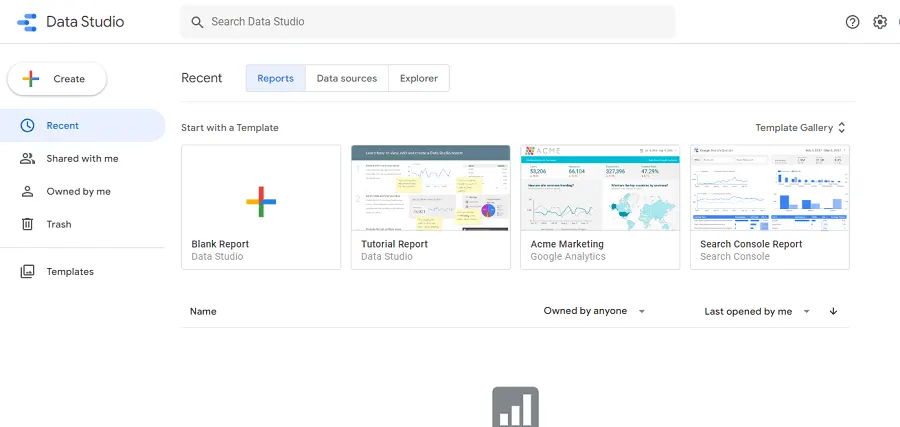Open the settings gear icon

[880, 22]
